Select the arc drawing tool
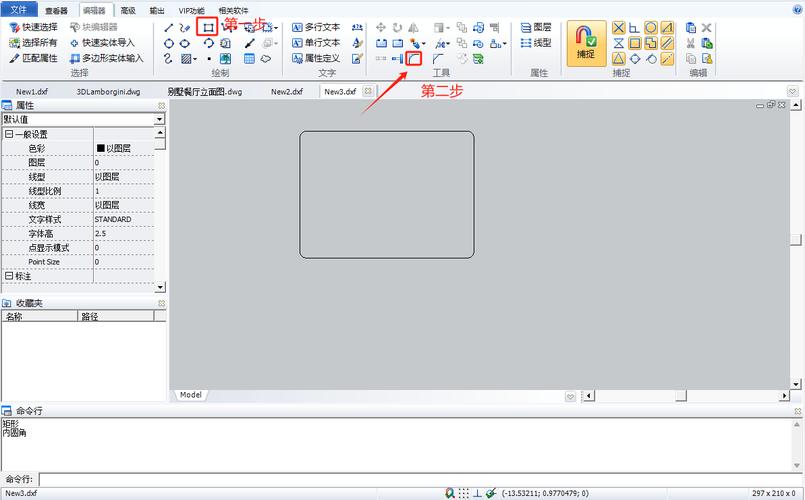Image resolution: width=805 pixels, height=500 pixels. [208, 44]
